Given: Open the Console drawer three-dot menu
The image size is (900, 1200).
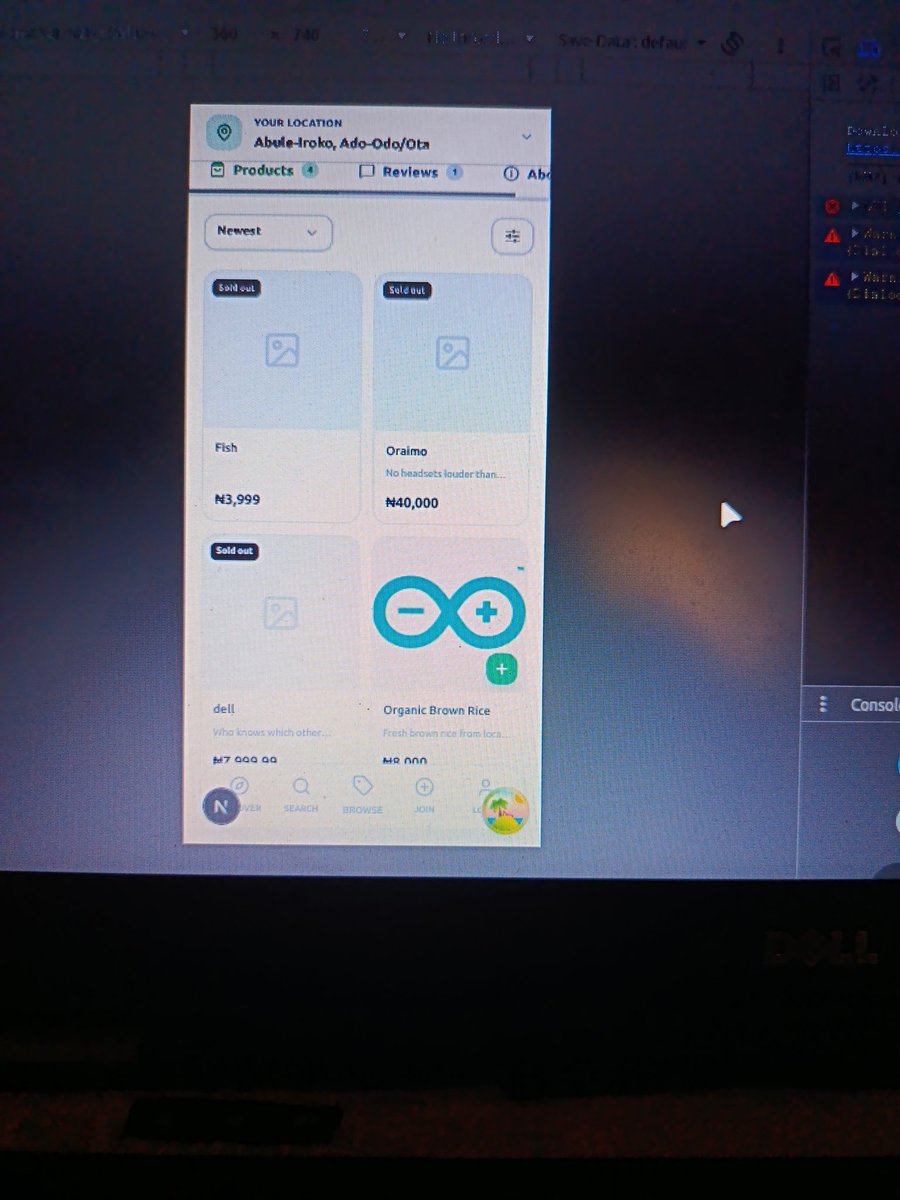Looking at the screenshot, I should 823,705.
